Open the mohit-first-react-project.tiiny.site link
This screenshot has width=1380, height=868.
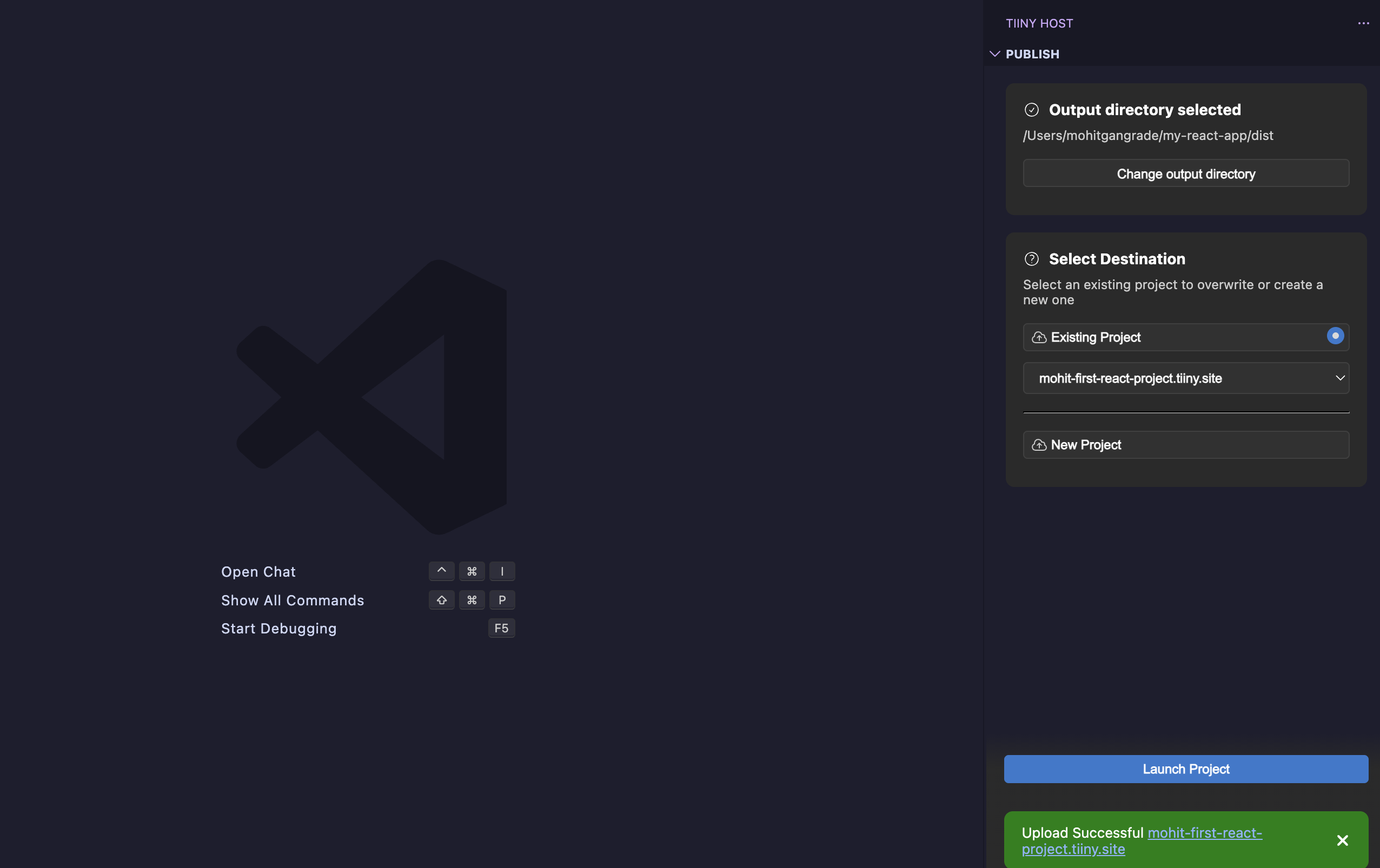(x=1204, y=833)
